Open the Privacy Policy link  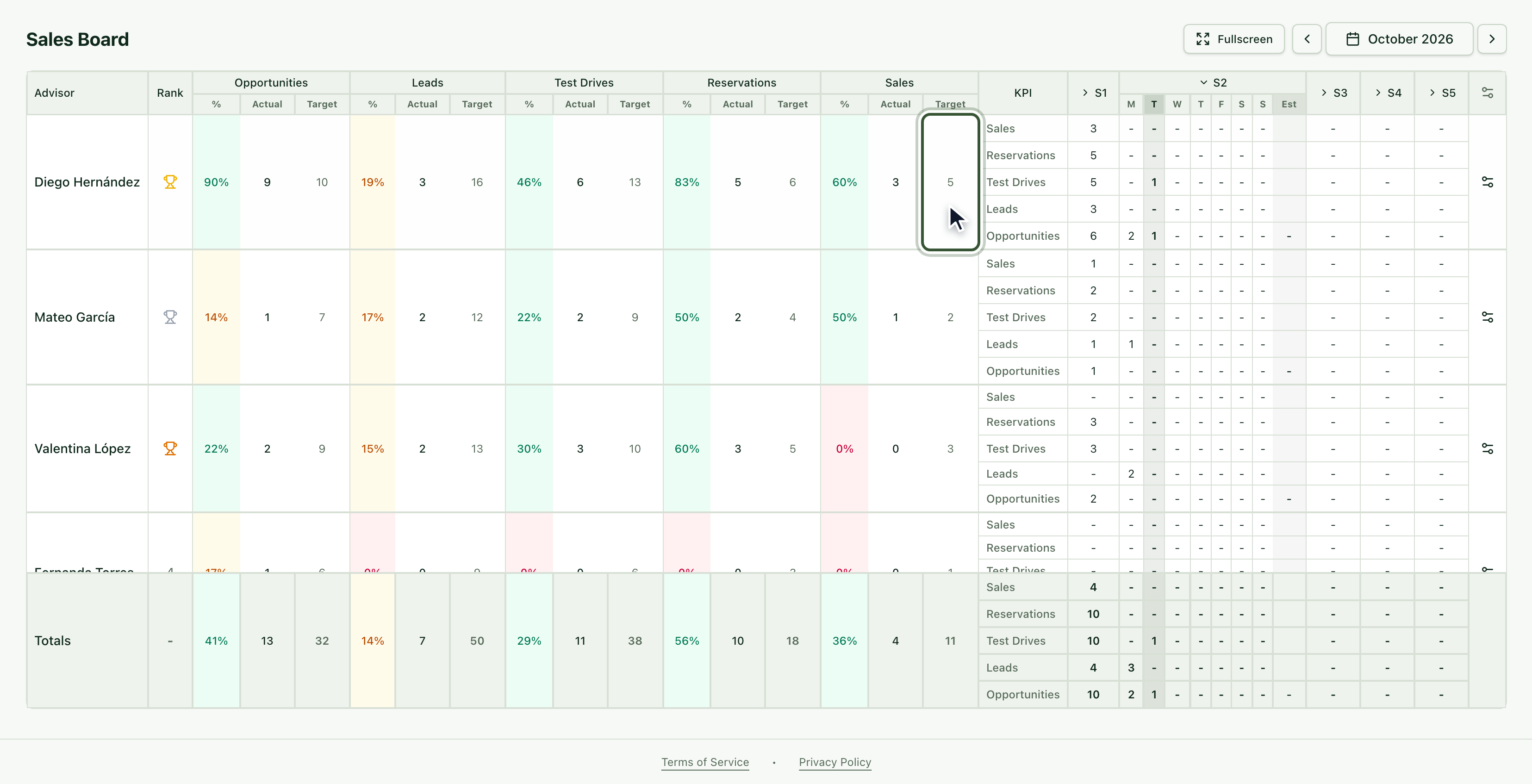(835, 762)
